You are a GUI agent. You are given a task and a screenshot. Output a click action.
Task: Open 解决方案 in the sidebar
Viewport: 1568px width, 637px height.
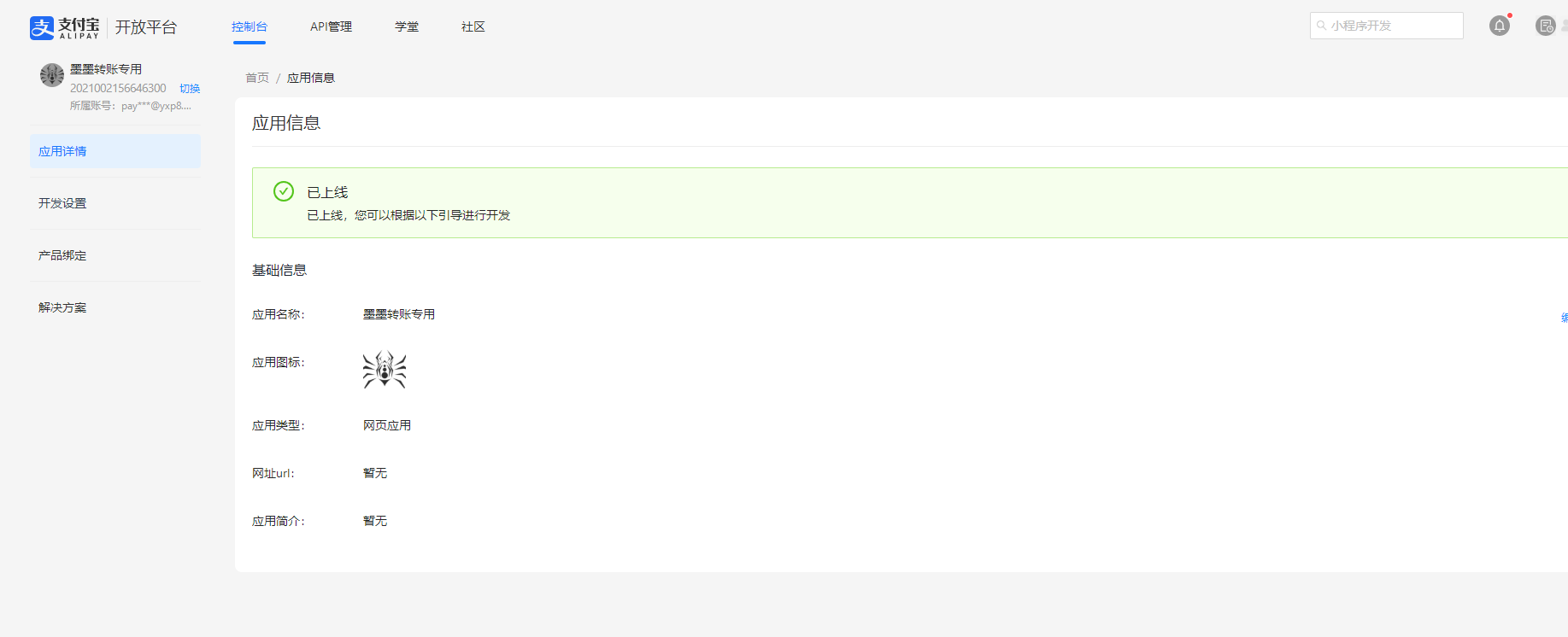tap(115, 307)
